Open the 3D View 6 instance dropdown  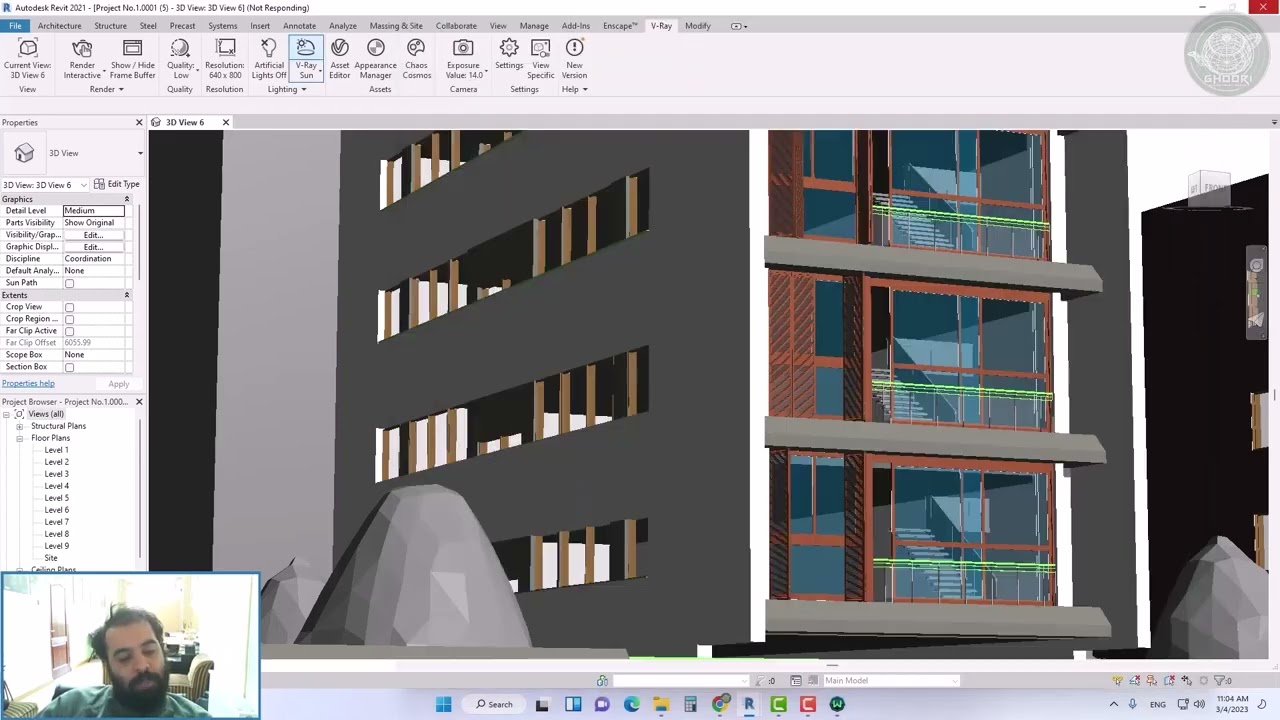click(x=84, y=185)
